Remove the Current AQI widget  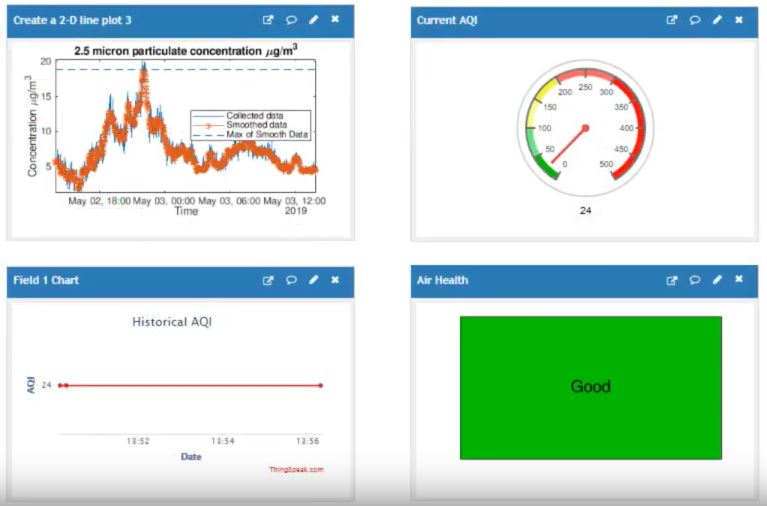[739, 19]
